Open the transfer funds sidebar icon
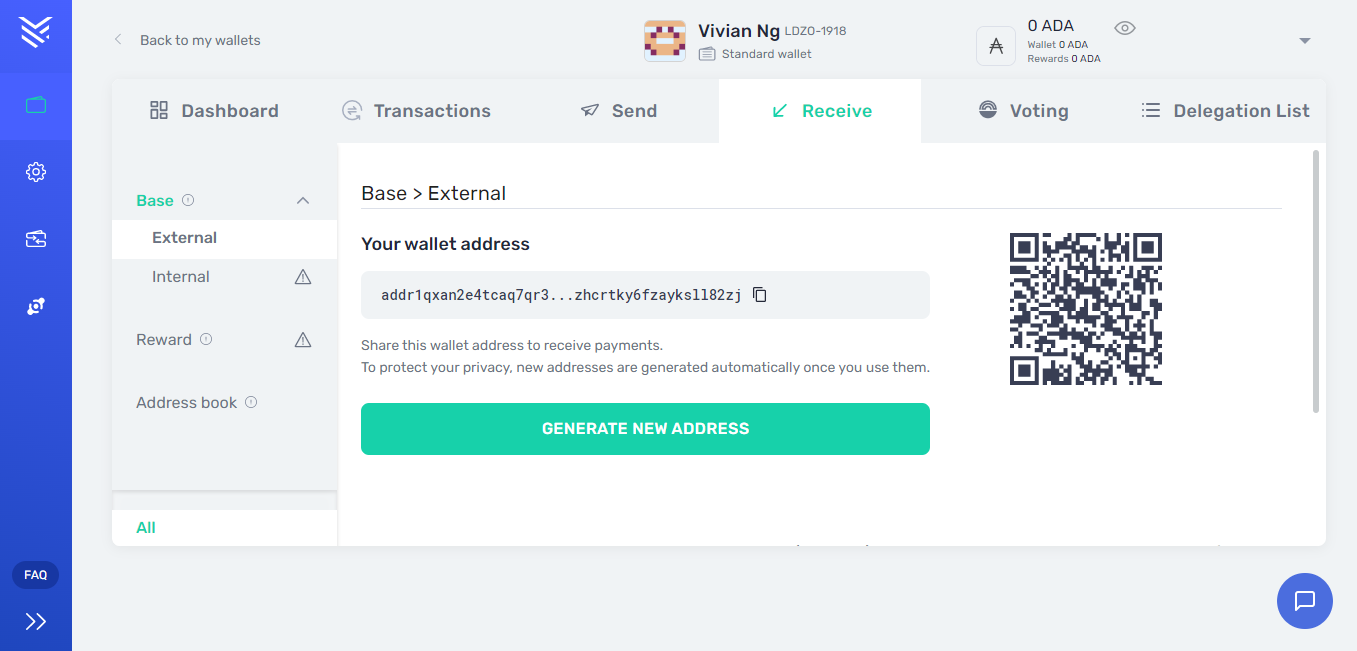 click(x=36, y=239)
